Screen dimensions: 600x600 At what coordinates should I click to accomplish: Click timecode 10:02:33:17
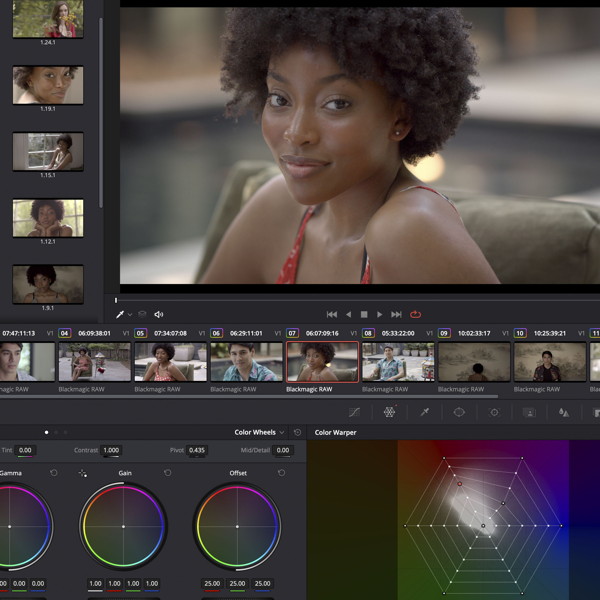point(474,333)
